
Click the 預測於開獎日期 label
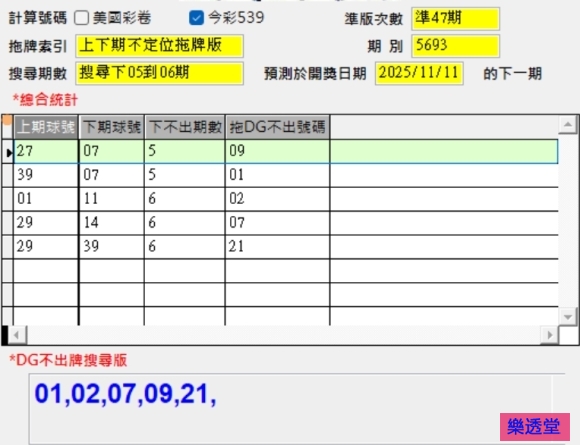315,74
